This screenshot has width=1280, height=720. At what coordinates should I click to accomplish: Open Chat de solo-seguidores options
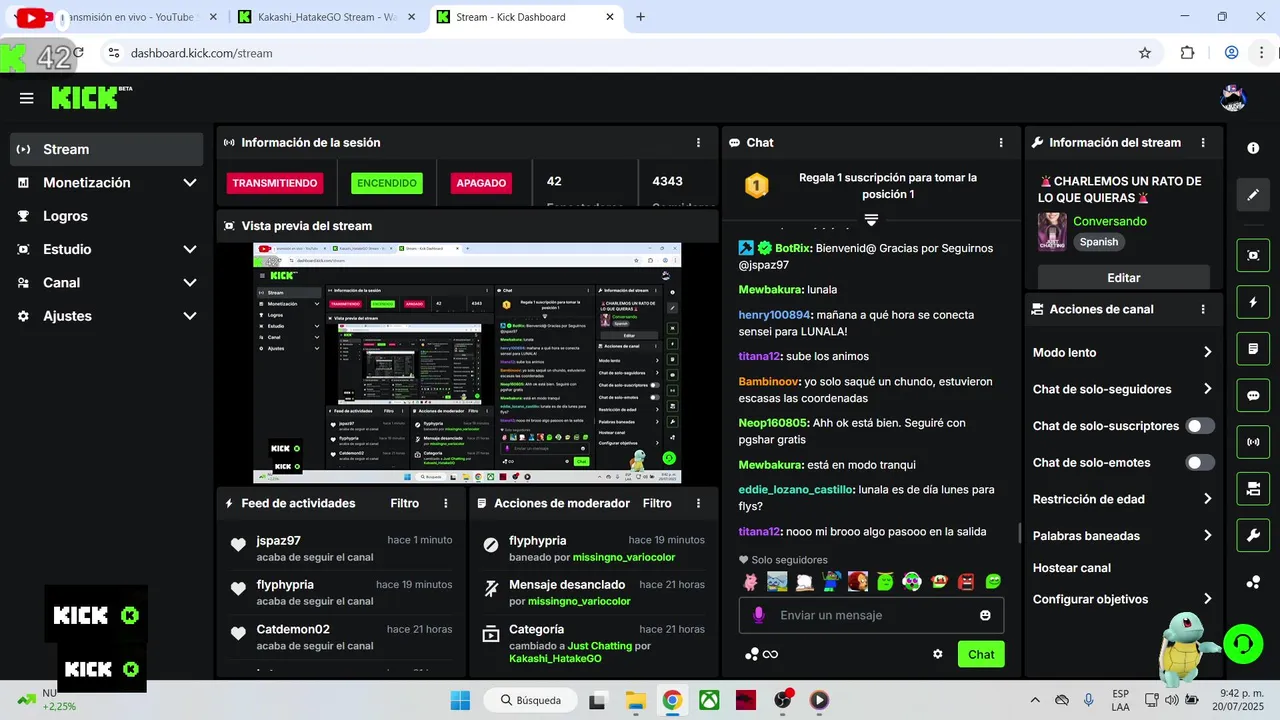click(1122, 389)
